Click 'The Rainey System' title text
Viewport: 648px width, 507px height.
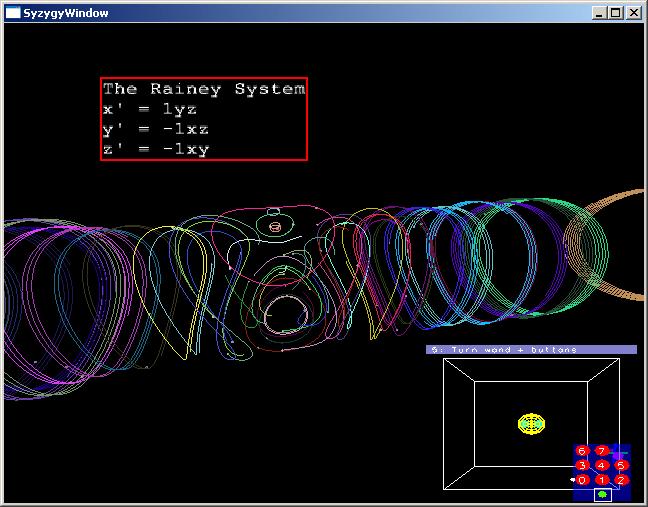204,89
